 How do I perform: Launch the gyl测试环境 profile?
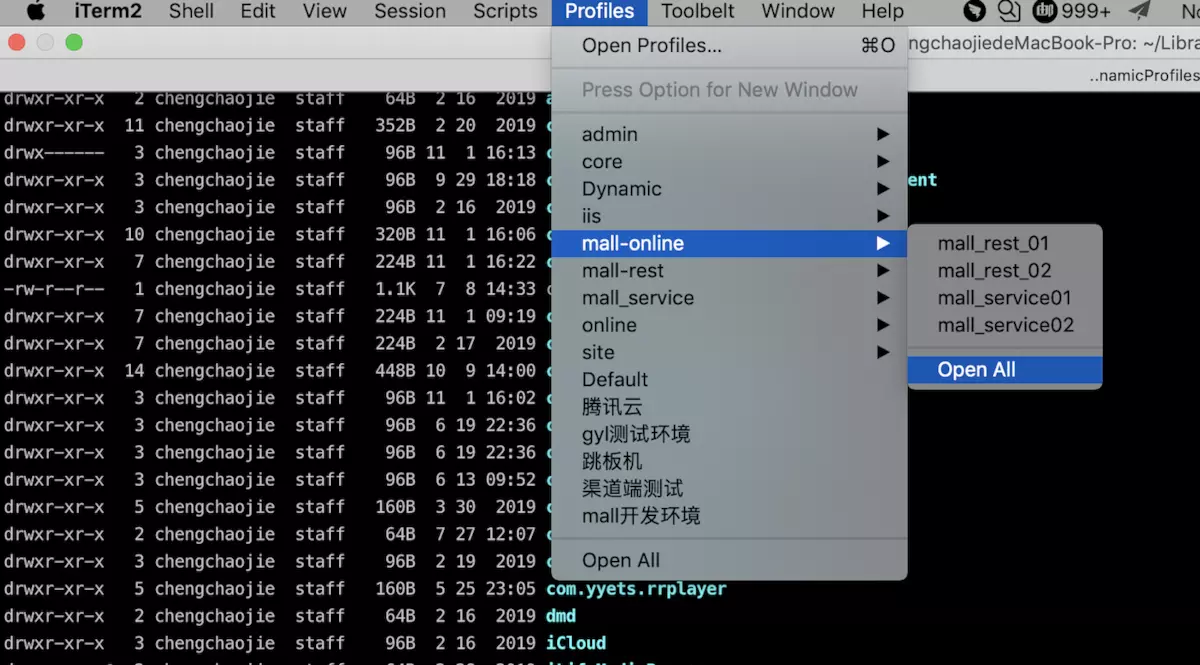(729, 434)
